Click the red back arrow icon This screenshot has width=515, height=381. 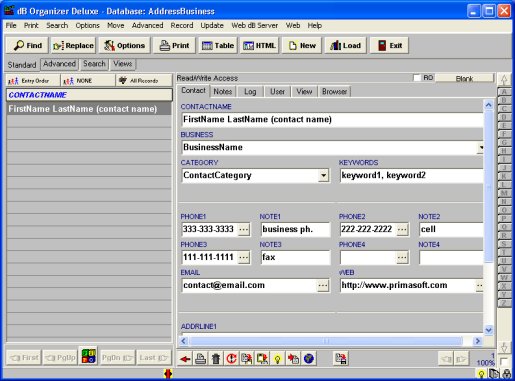tap(185, 359)
